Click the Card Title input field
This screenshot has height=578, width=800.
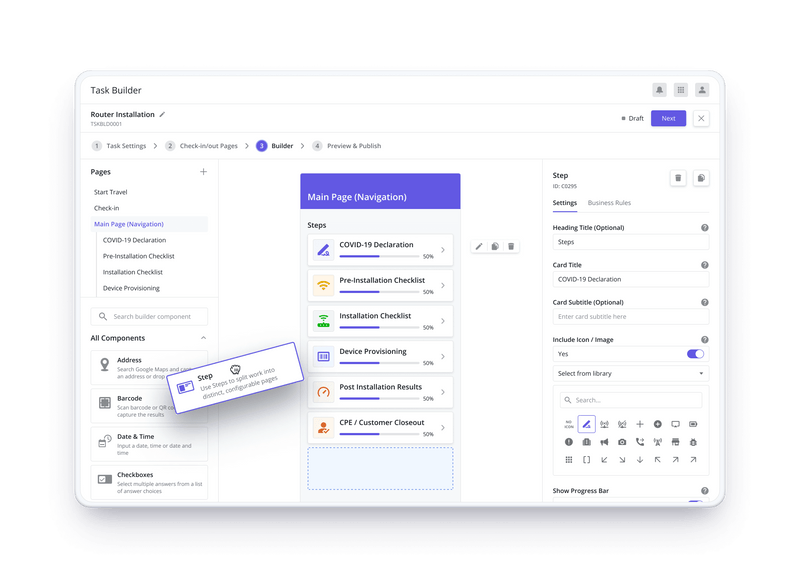(631, 279)
